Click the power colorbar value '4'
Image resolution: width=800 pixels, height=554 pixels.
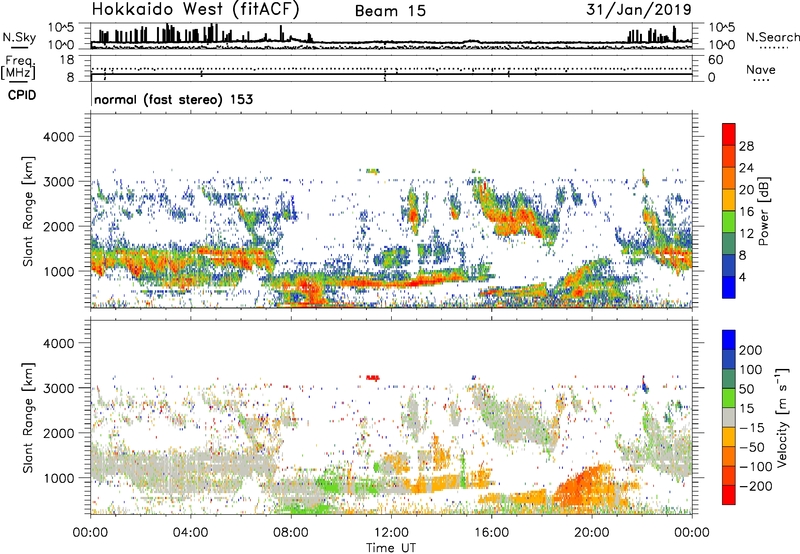(x=743, y=278)
